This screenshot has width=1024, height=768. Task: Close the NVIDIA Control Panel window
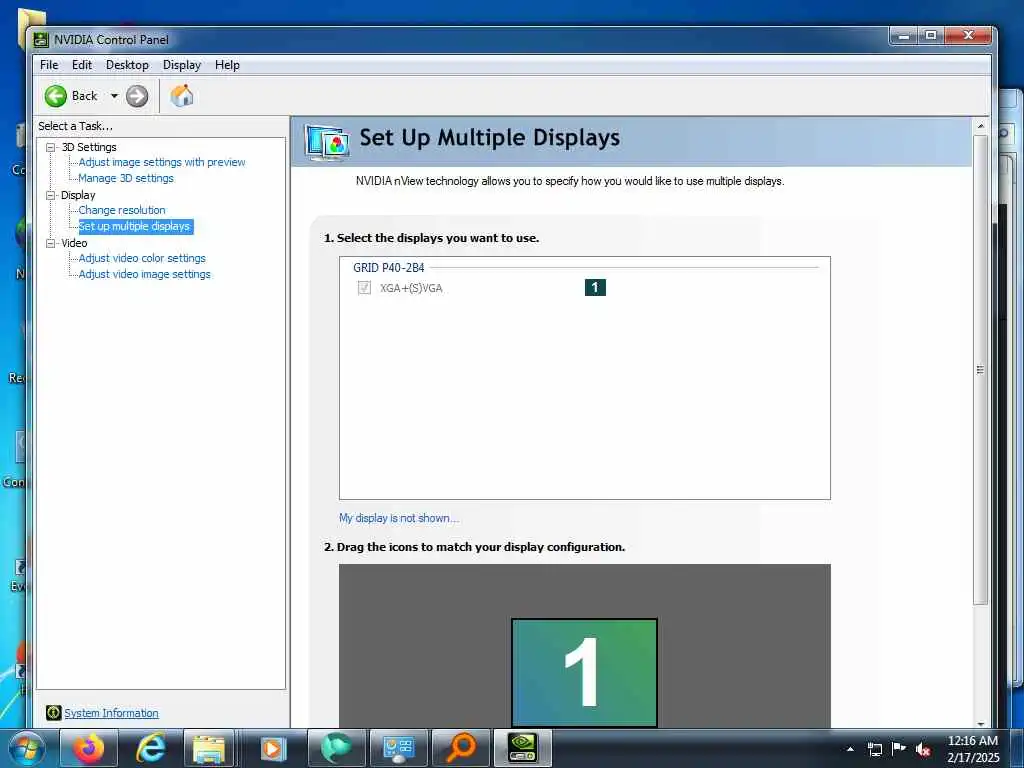pos(969,36)
